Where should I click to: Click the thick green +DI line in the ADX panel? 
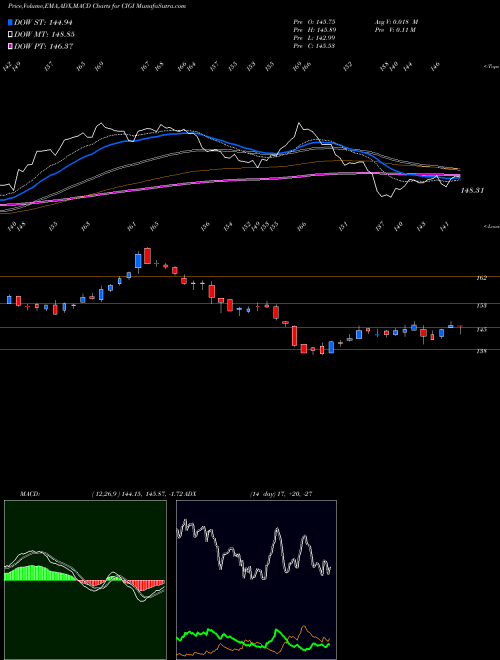click(253, 639)
